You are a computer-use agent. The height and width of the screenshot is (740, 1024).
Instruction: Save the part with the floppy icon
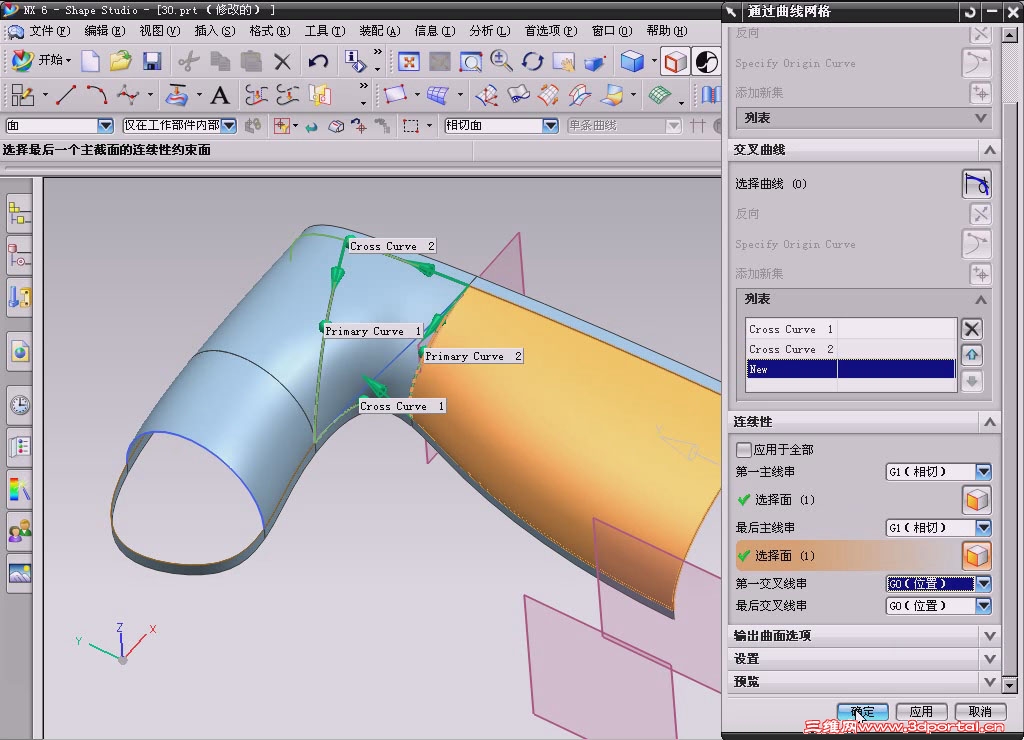[152, 62]
